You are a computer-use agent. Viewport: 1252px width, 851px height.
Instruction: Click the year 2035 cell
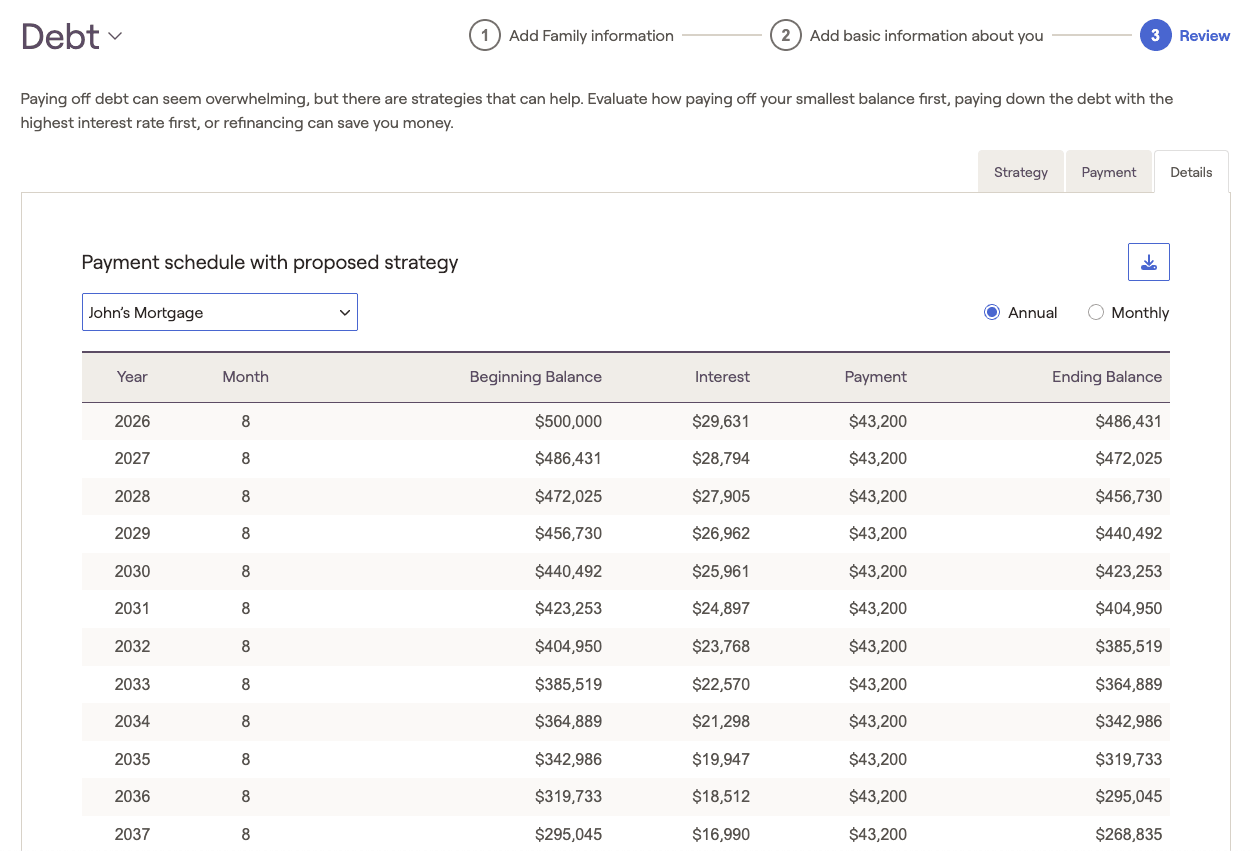[132, 760]
